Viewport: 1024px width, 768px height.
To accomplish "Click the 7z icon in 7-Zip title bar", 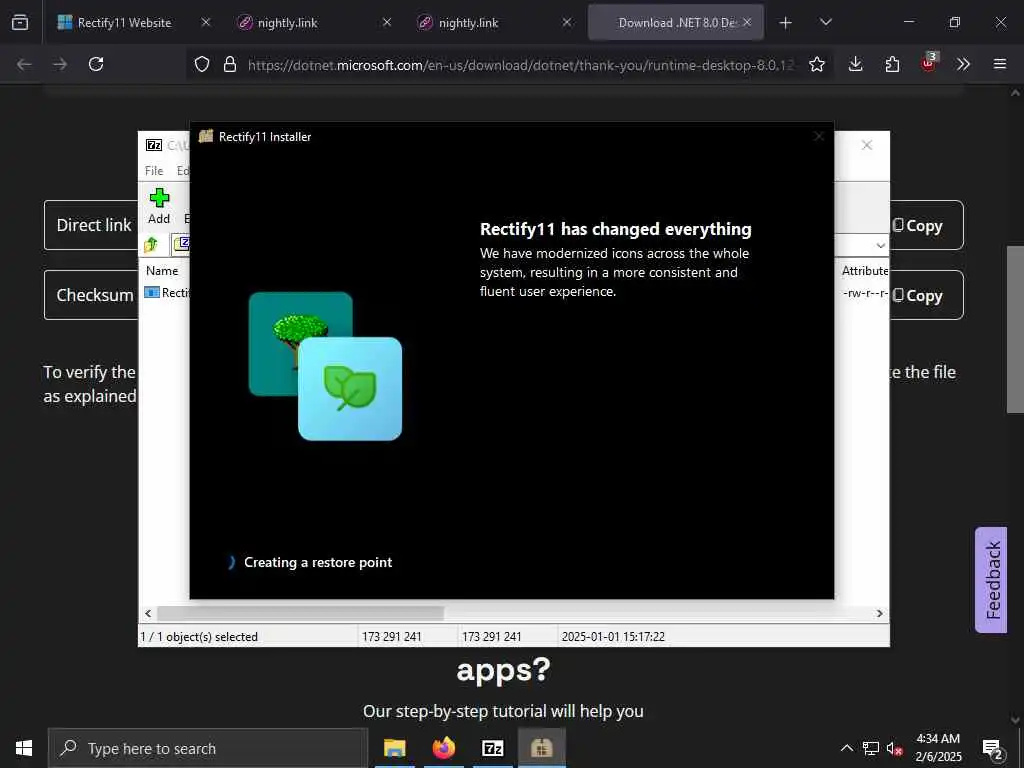I will pos(154,145).
